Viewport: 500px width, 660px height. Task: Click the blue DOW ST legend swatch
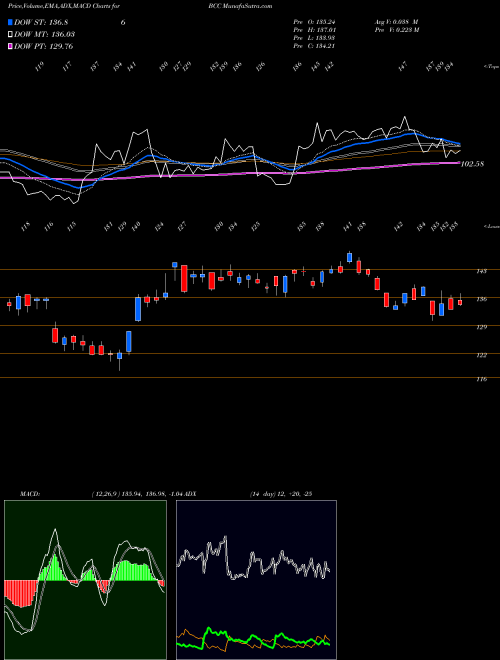point(10,22)
